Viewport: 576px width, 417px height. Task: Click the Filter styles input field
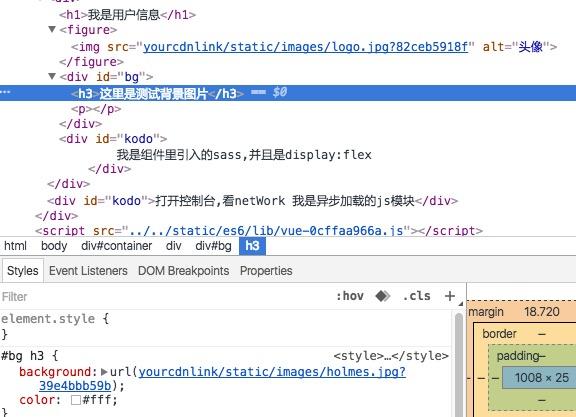click(x=165, y=296)
